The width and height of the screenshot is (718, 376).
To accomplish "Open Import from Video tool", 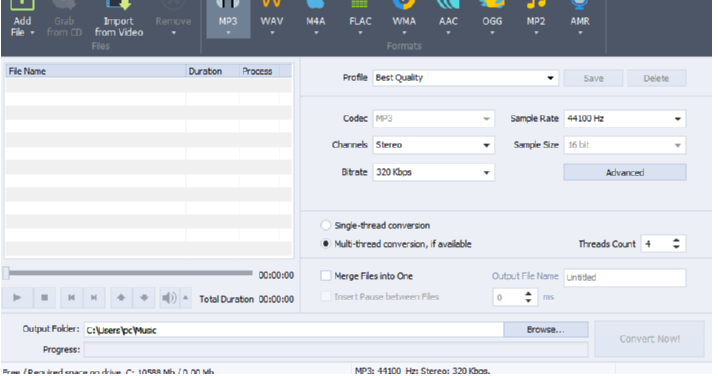I will coord(119,19).
